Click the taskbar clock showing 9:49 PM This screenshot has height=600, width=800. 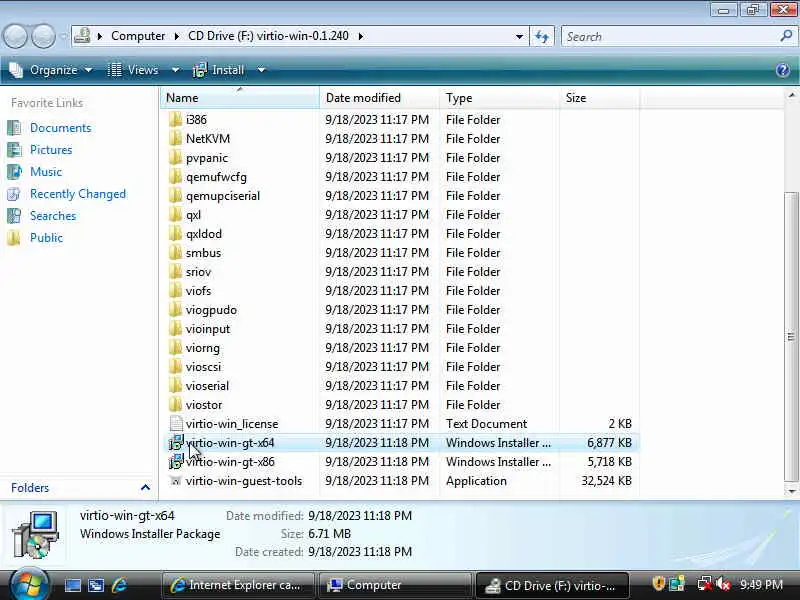tap(761, 584)
